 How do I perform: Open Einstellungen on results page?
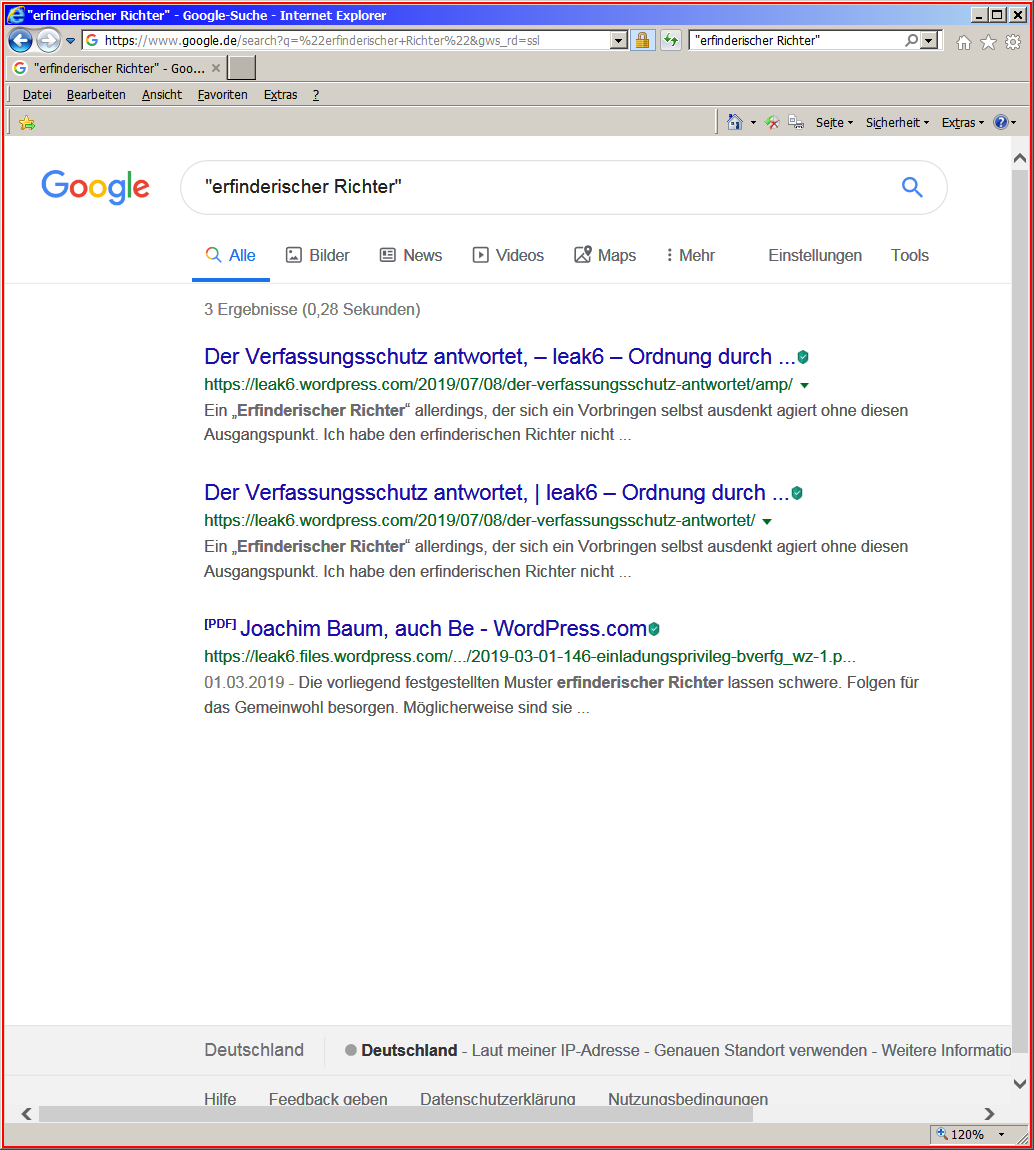(x=815, y=255)
